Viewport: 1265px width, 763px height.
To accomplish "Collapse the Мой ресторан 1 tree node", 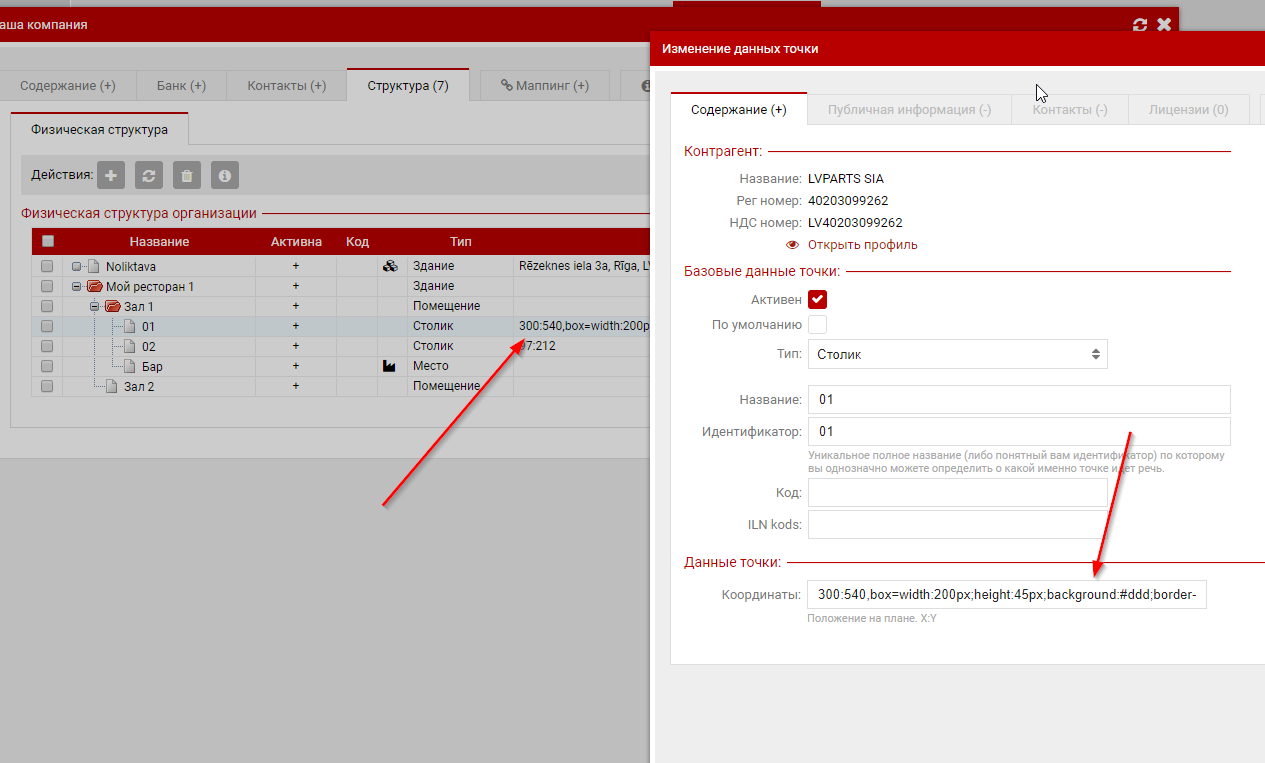I will point(77,287).
